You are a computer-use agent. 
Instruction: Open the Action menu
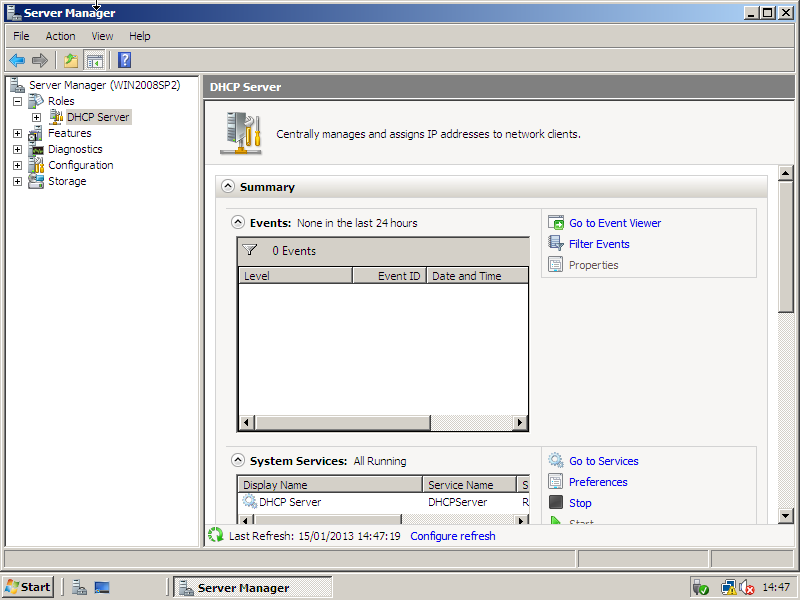point(60,36)
